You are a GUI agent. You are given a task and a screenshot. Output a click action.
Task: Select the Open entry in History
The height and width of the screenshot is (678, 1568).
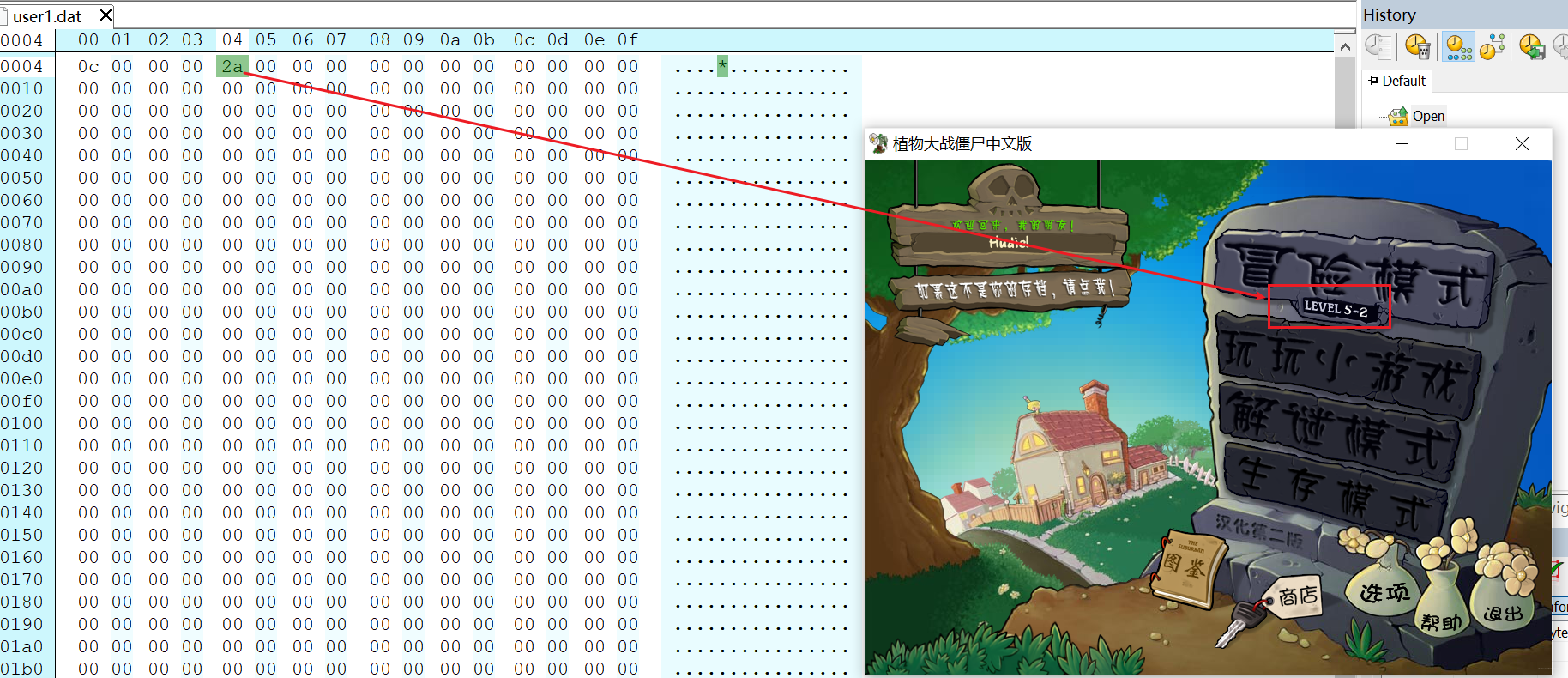[x=1429, y=116]
